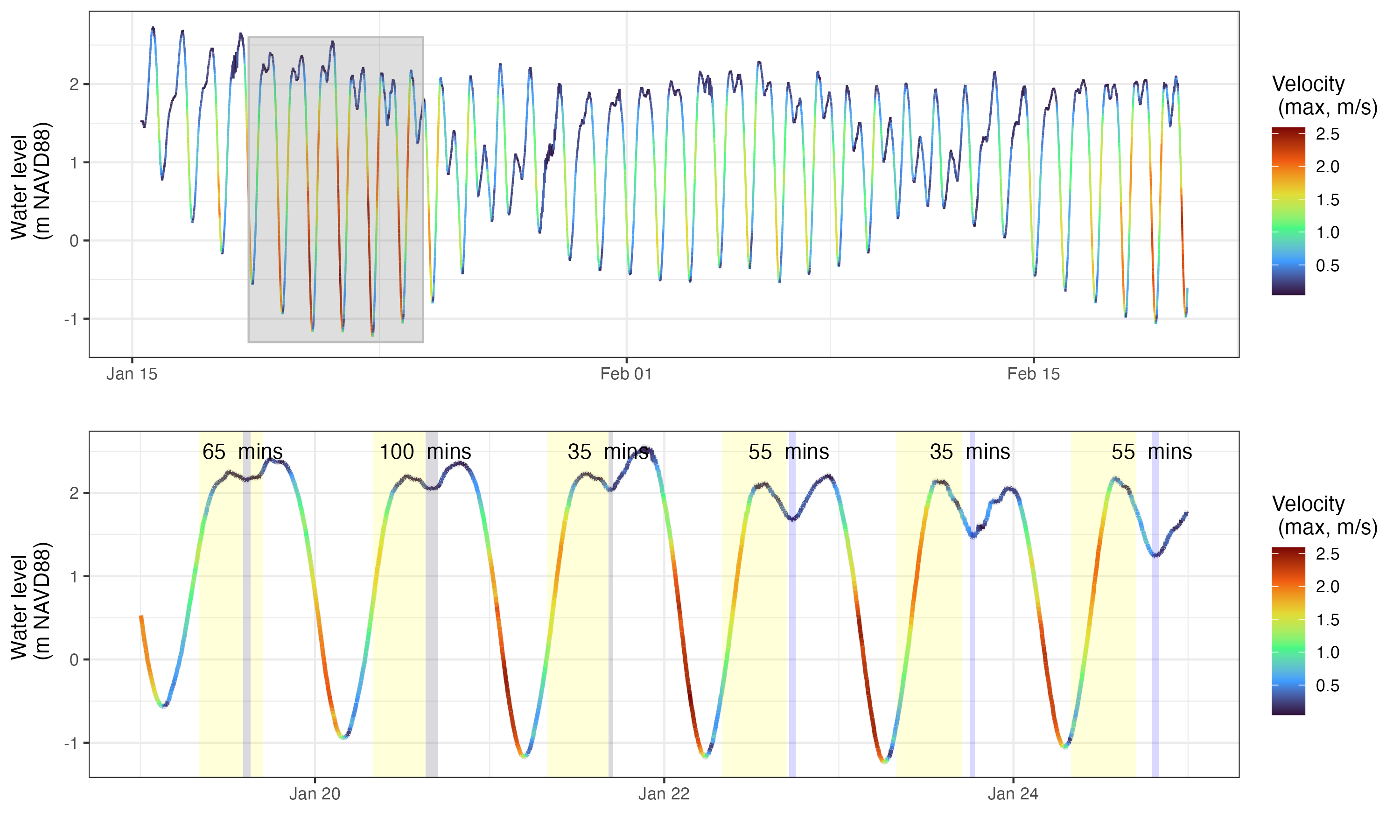Click the Jan 22 axis label
The width and height of the screenshot is (1400, 840).
(x=664, y=794)
